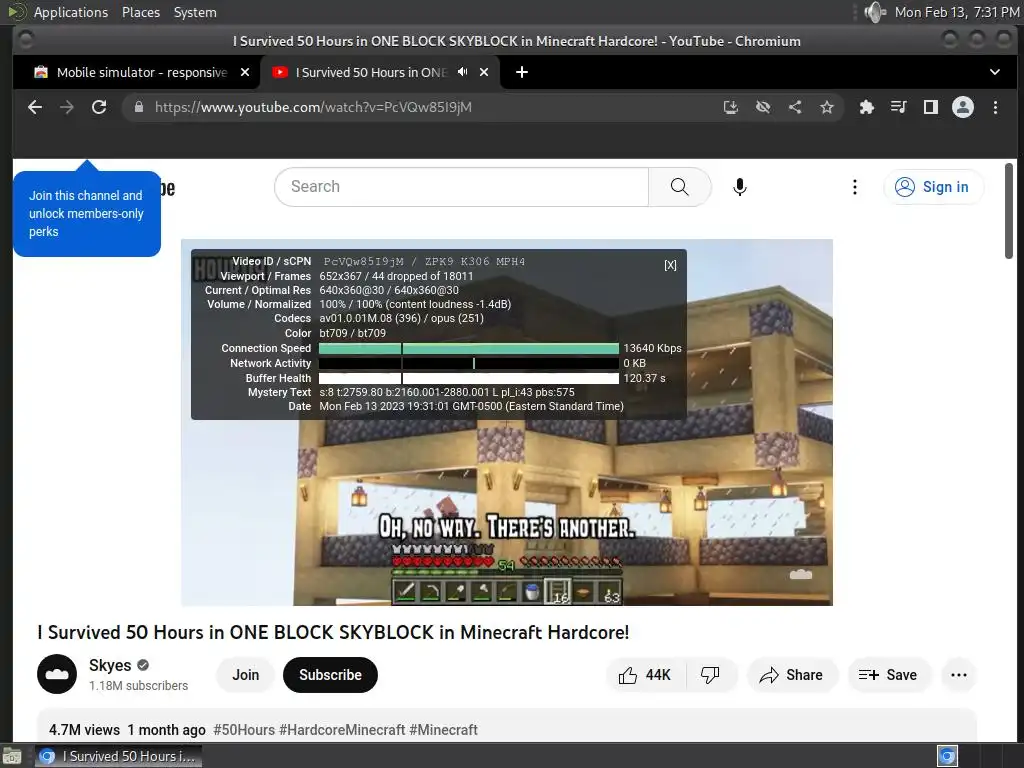This screenshot has width=1024, height=768.
Task: Switch to the Mobile simulator tab
Action: (x=142, y=72)
